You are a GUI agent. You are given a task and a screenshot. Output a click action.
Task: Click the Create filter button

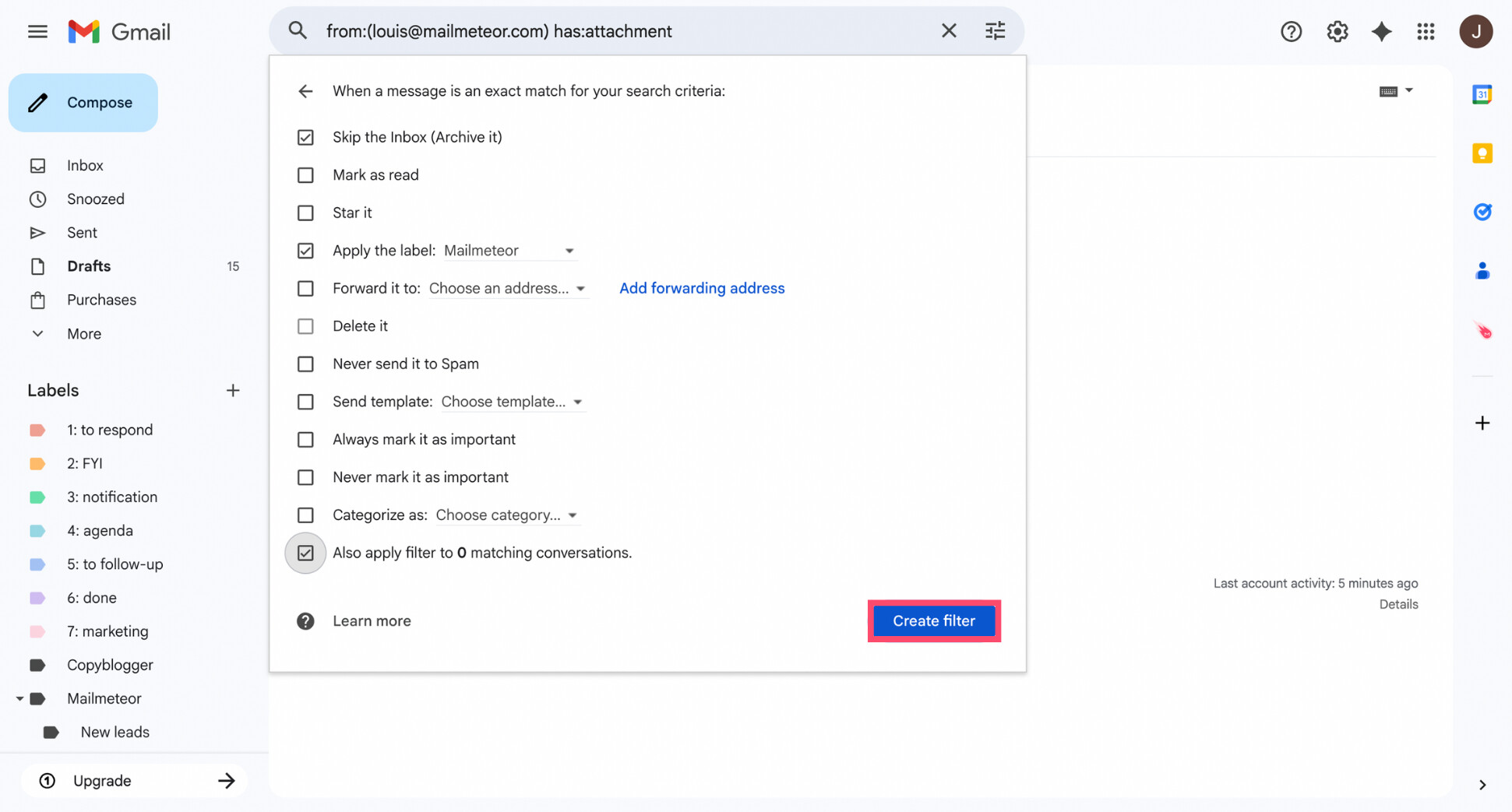click(934, 620)
